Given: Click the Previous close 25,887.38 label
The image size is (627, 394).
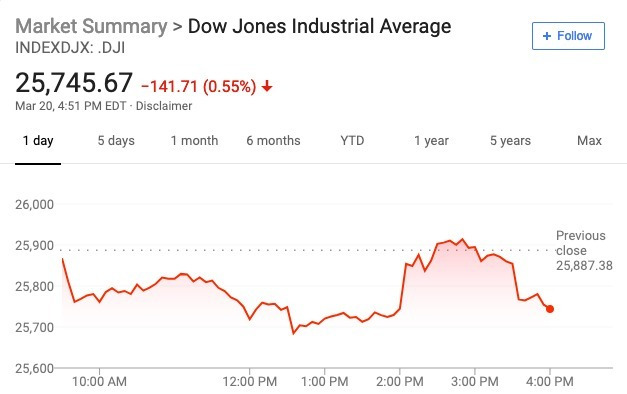Looking at the screenshot, I should pos(584,250).
